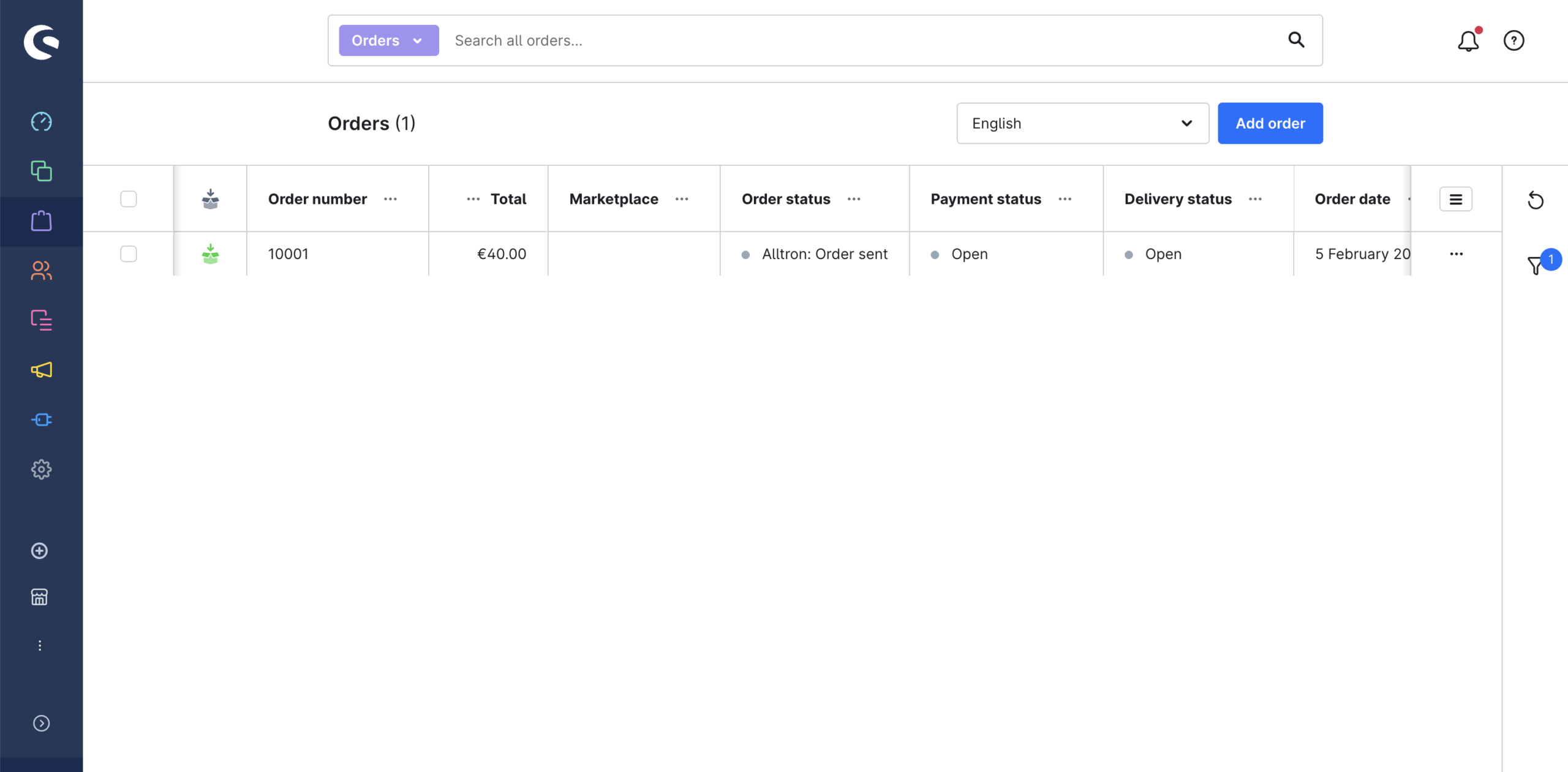Open the Catalogues sidebar icon
The width and height of the screenshot is (1568, 772).
pyautogui.click(x=41, y=171)
